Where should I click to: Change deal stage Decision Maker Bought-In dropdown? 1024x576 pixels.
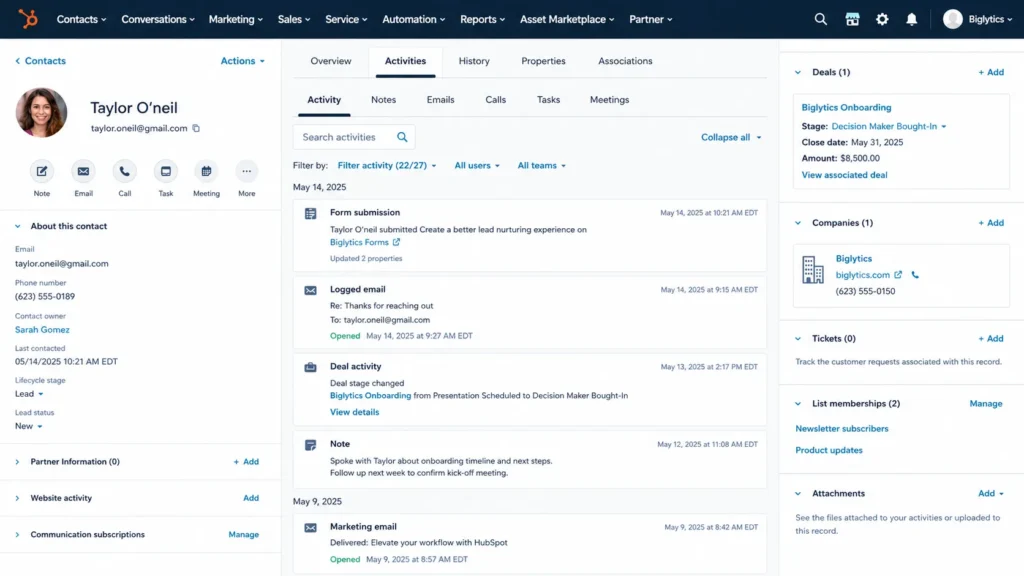coord(888,126)
